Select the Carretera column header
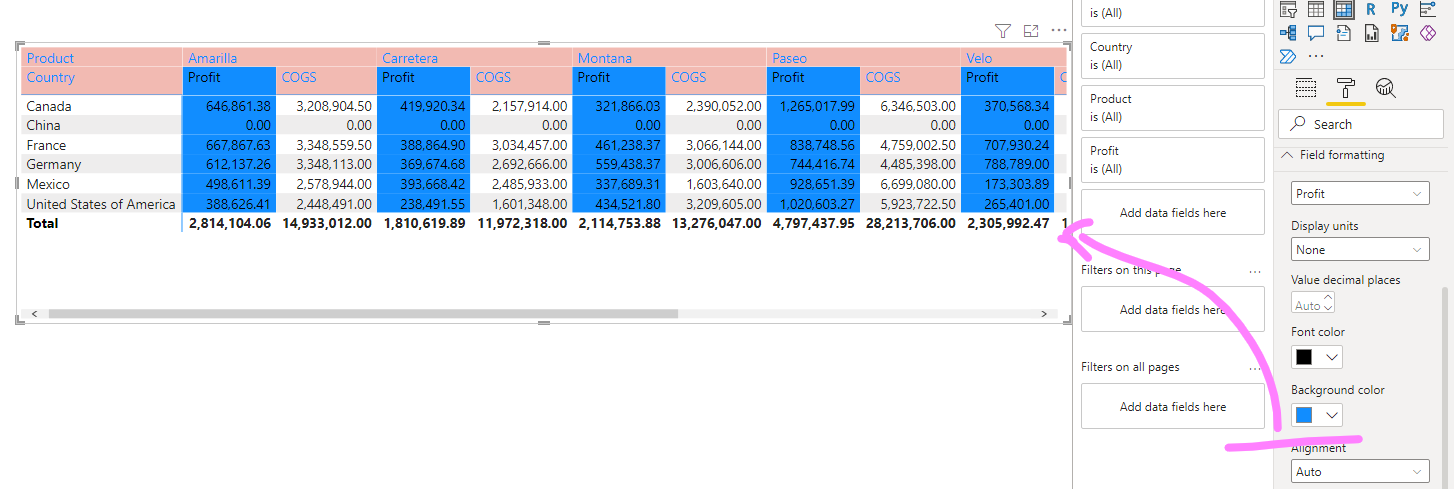Image resolution: width=1454 pixels, height=489 pixels. point(410,58)
